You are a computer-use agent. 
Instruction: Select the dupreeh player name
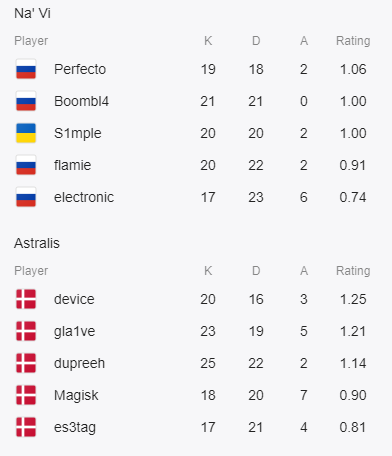pyautogui.click(x=79, y=363)
